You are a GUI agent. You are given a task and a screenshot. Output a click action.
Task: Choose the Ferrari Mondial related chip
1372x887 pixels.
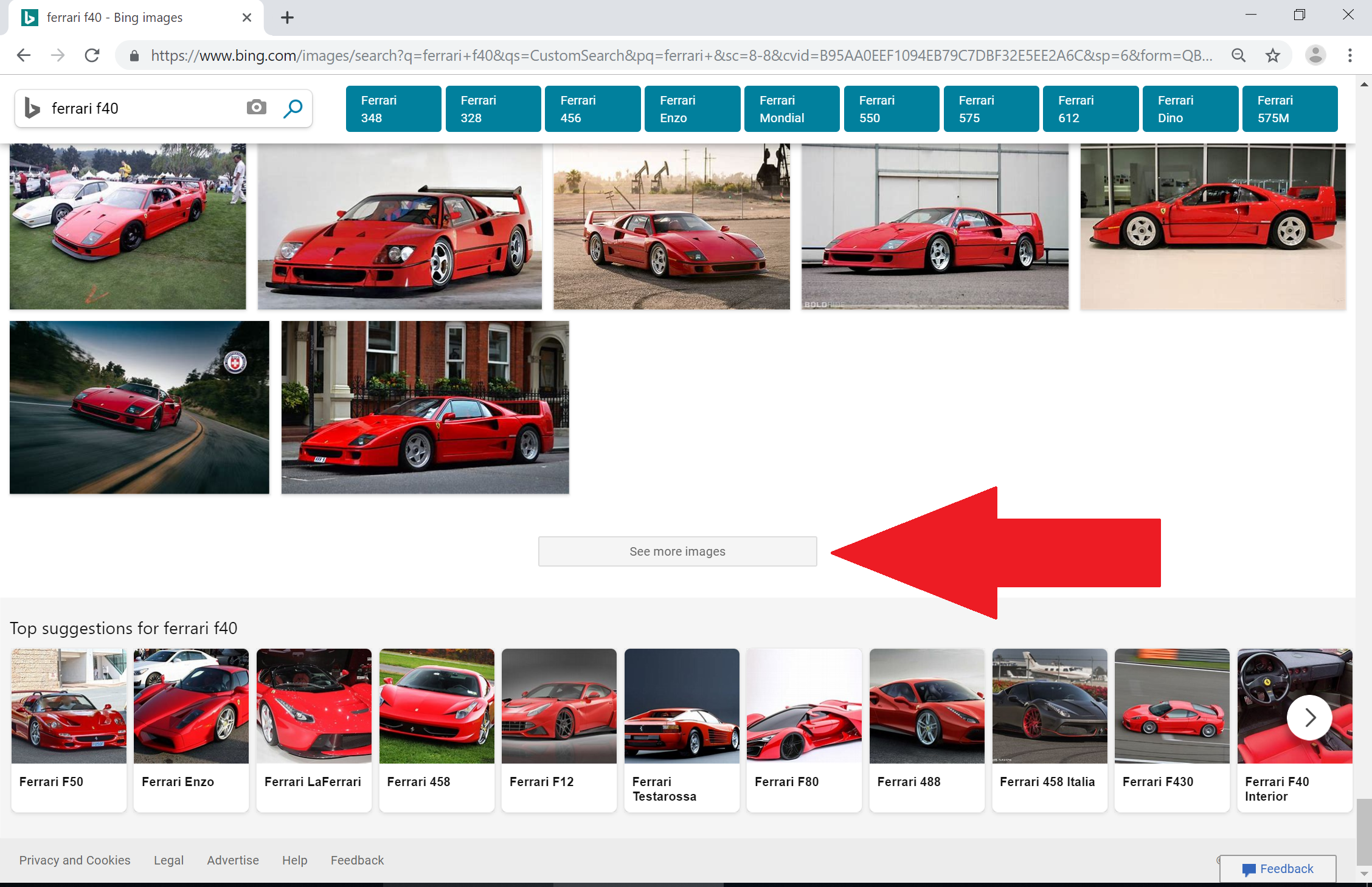792,109
